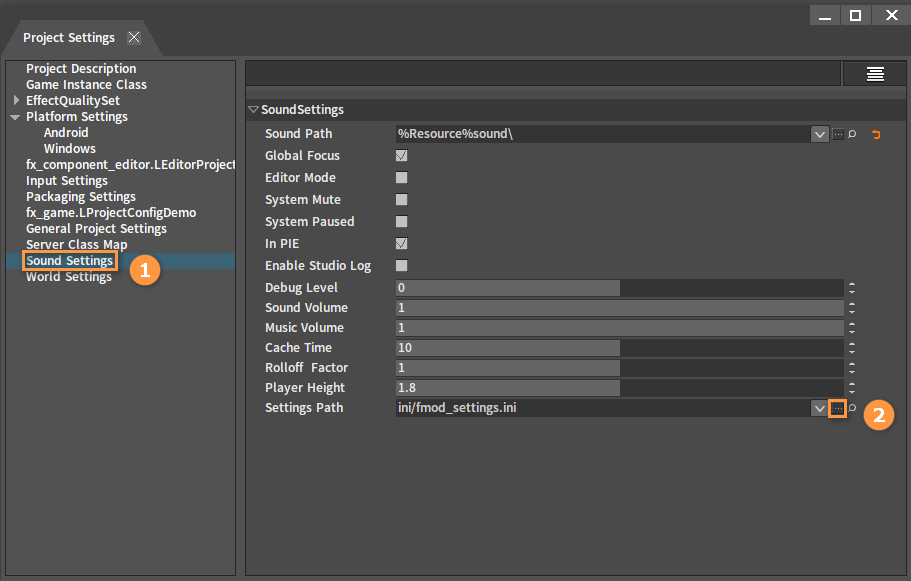The height and width of the screenshot is (581, 911).
Task: Reset Sound Path with the orange arrow
Action: (876, 134)
